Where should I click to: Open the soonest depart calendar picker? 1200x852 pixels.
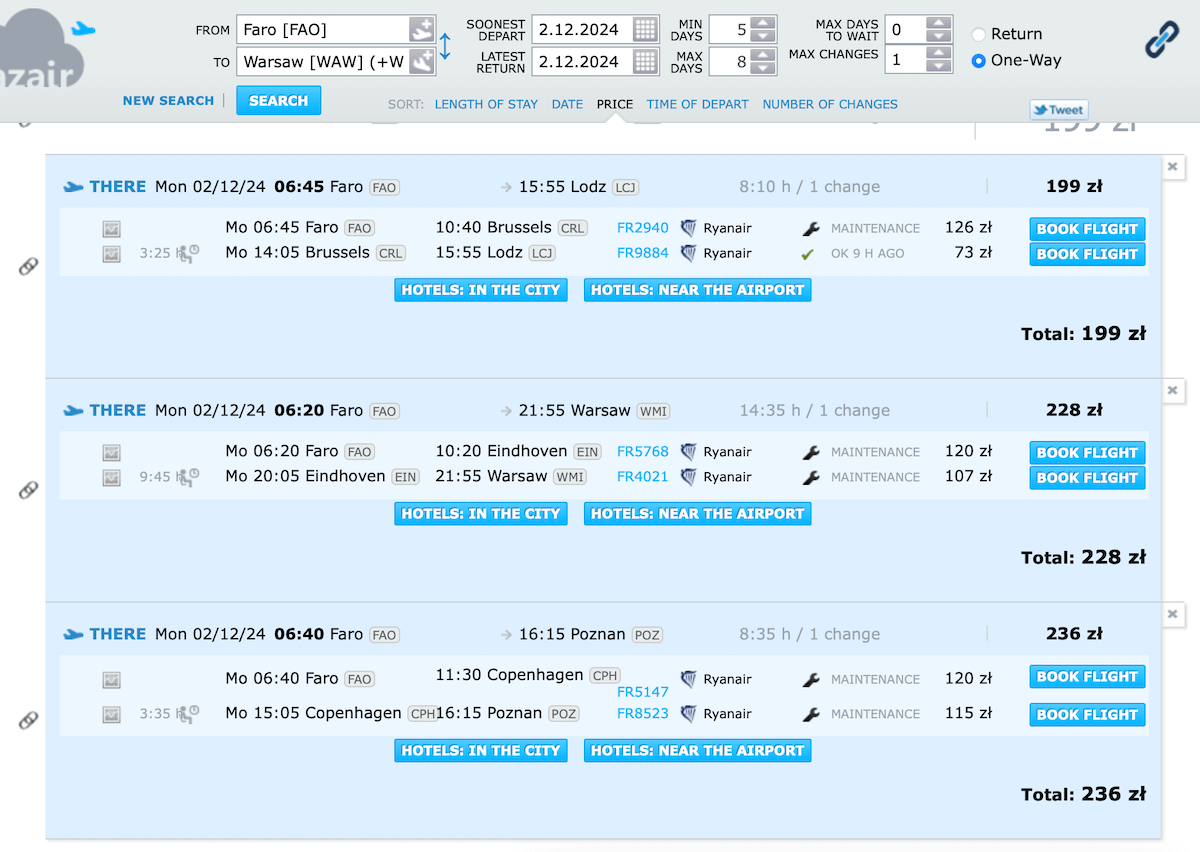pyautogui.click(x=646, y=29)
